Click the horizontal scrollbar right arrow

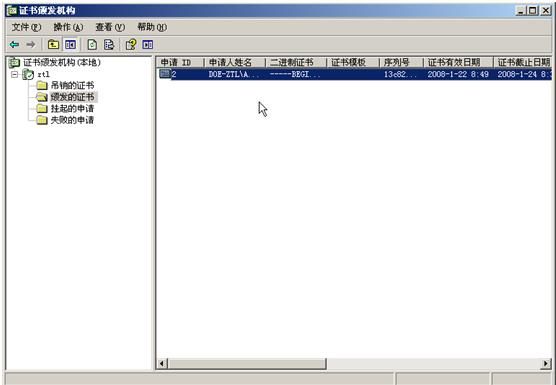[546, 363]
